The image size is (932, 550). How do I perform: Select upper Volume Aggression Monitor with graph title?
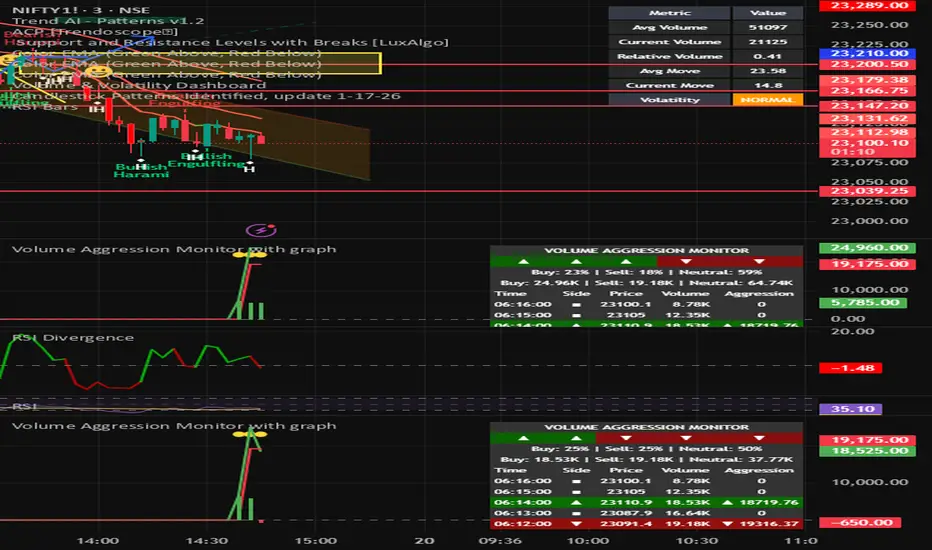[174, 249]
